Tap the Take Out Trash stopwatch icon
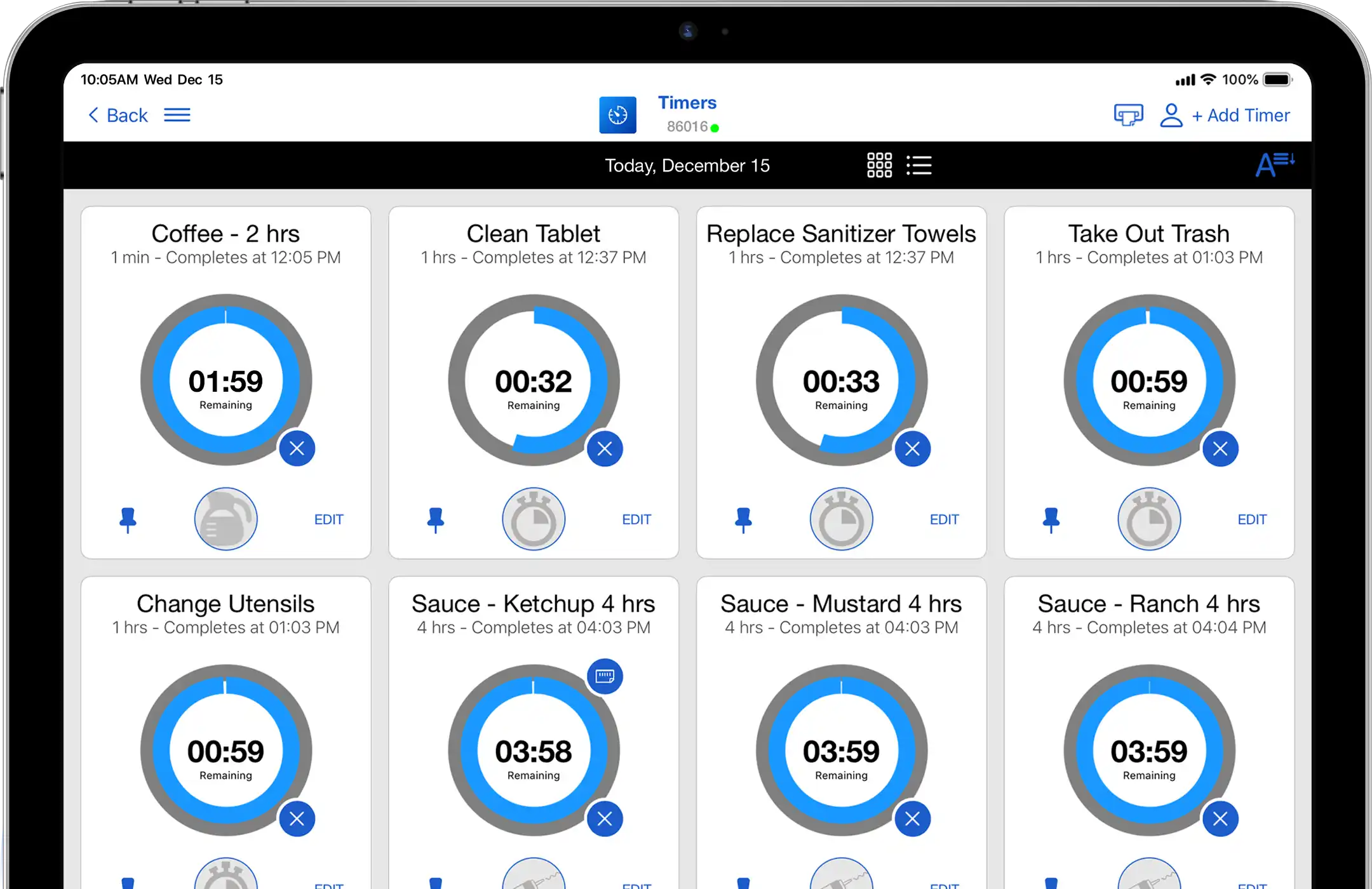Screen dimensions: 1372x889 coord(1148,519)
